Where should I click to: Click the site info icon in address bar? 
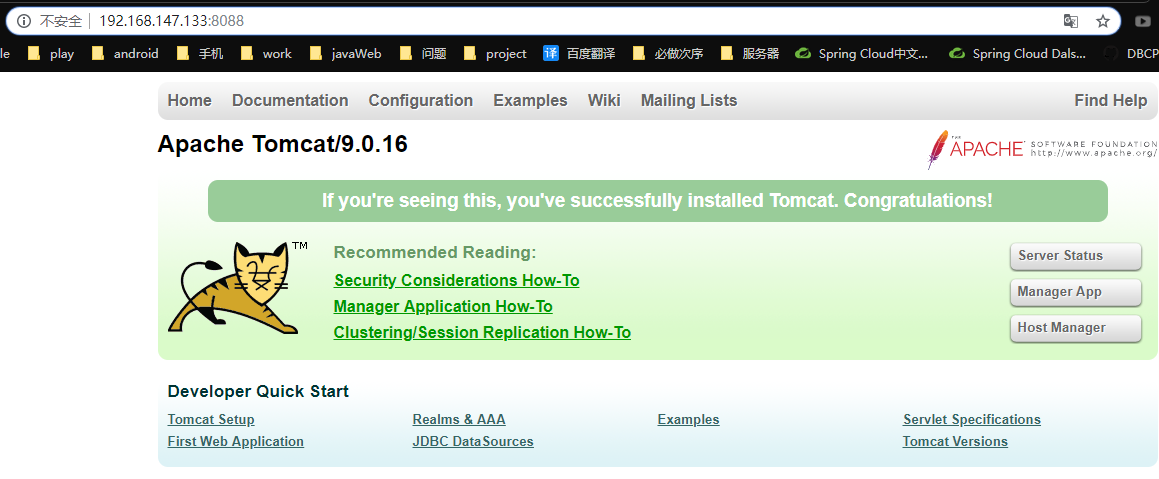click(24, 21)
